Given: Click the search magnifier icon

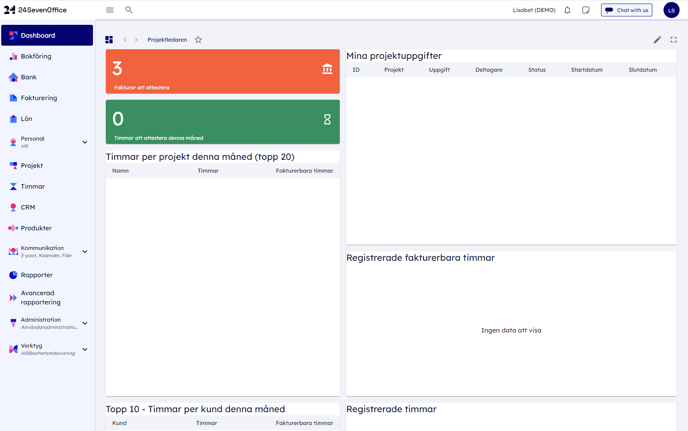Looking at the screenshot, I should click(x=129, y=10).
